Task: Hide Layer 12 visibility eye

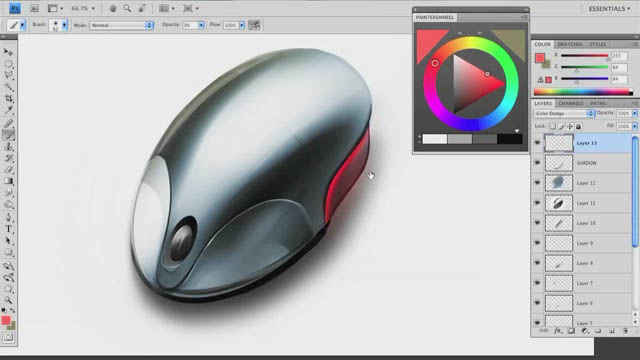Action: point(537,183)
